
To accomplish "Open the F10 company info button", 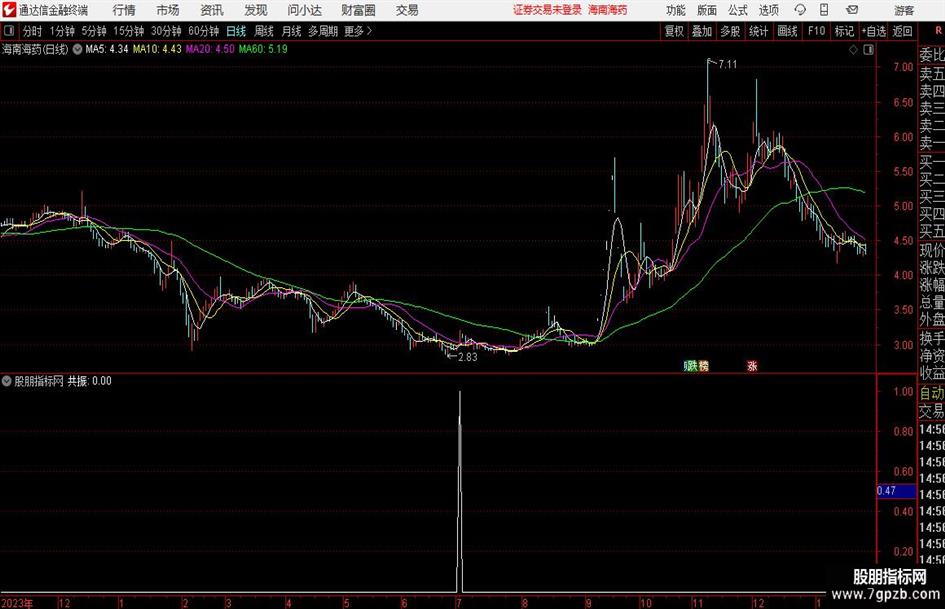I will click(x=817, y=31).
